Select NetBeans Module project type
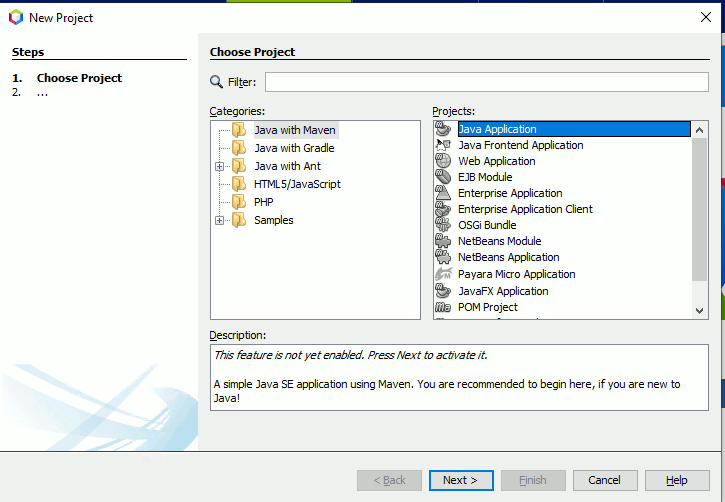This screenshot has width=725, height=502. (499, 241)
